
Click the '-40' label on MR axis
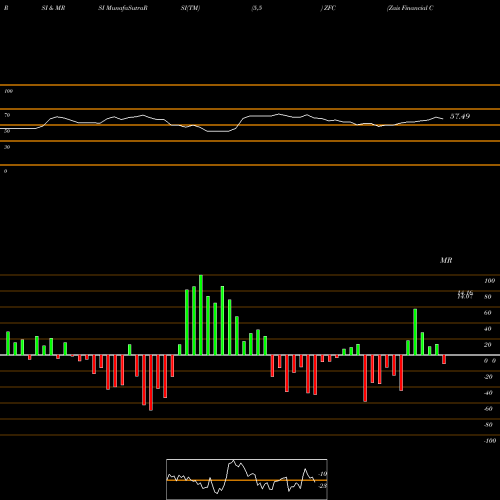(488, 393)
